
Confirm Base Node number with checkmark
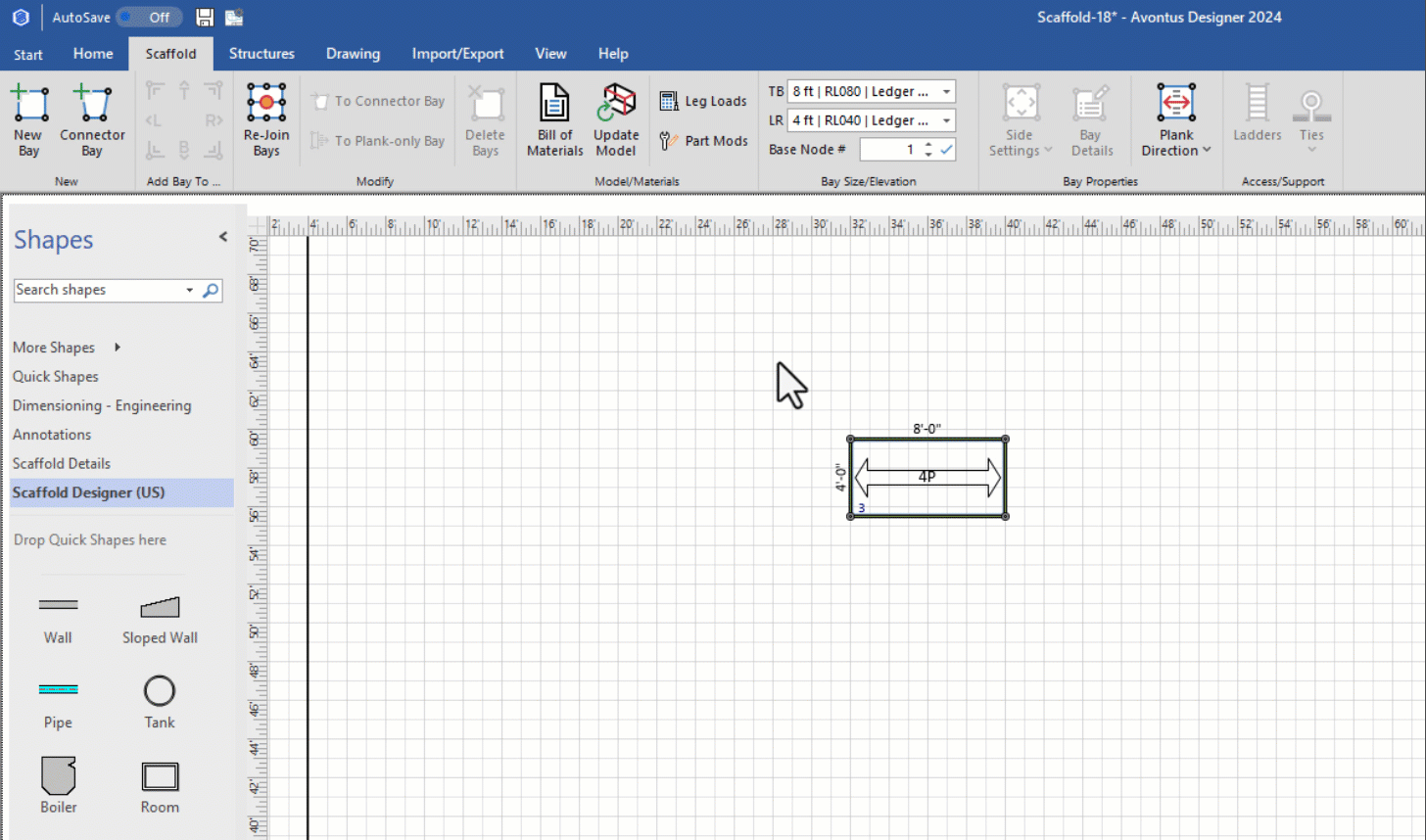(x=946, y=150)
